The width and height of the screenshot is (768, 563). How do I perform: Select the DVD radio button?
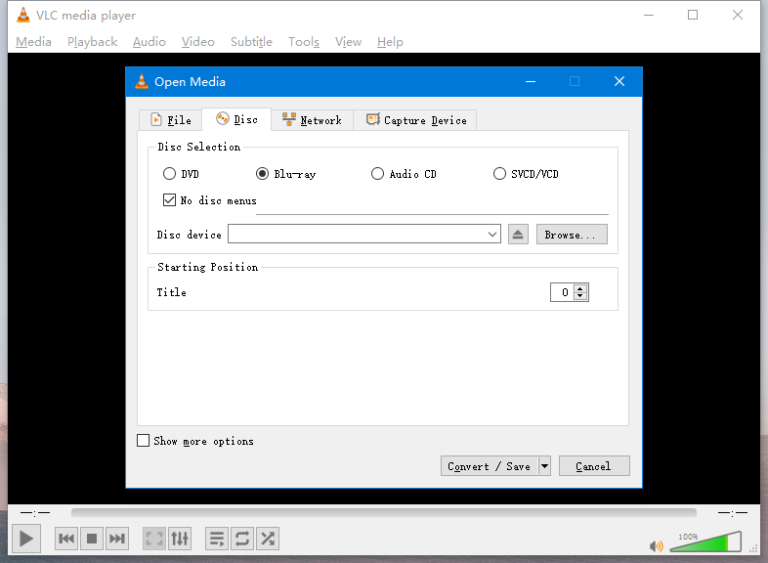[x=169, y=174]
